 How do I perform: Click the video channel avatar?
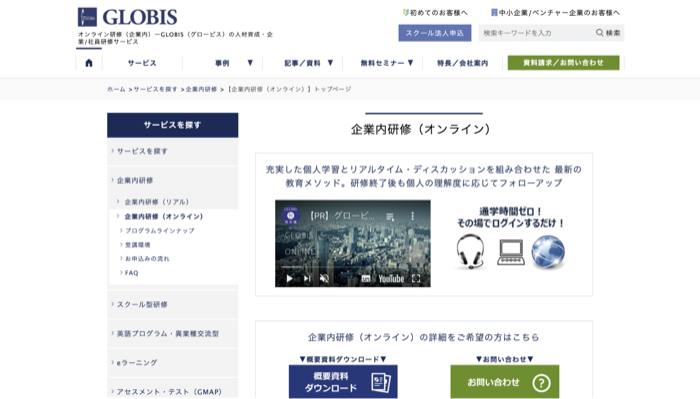[291, 216]
